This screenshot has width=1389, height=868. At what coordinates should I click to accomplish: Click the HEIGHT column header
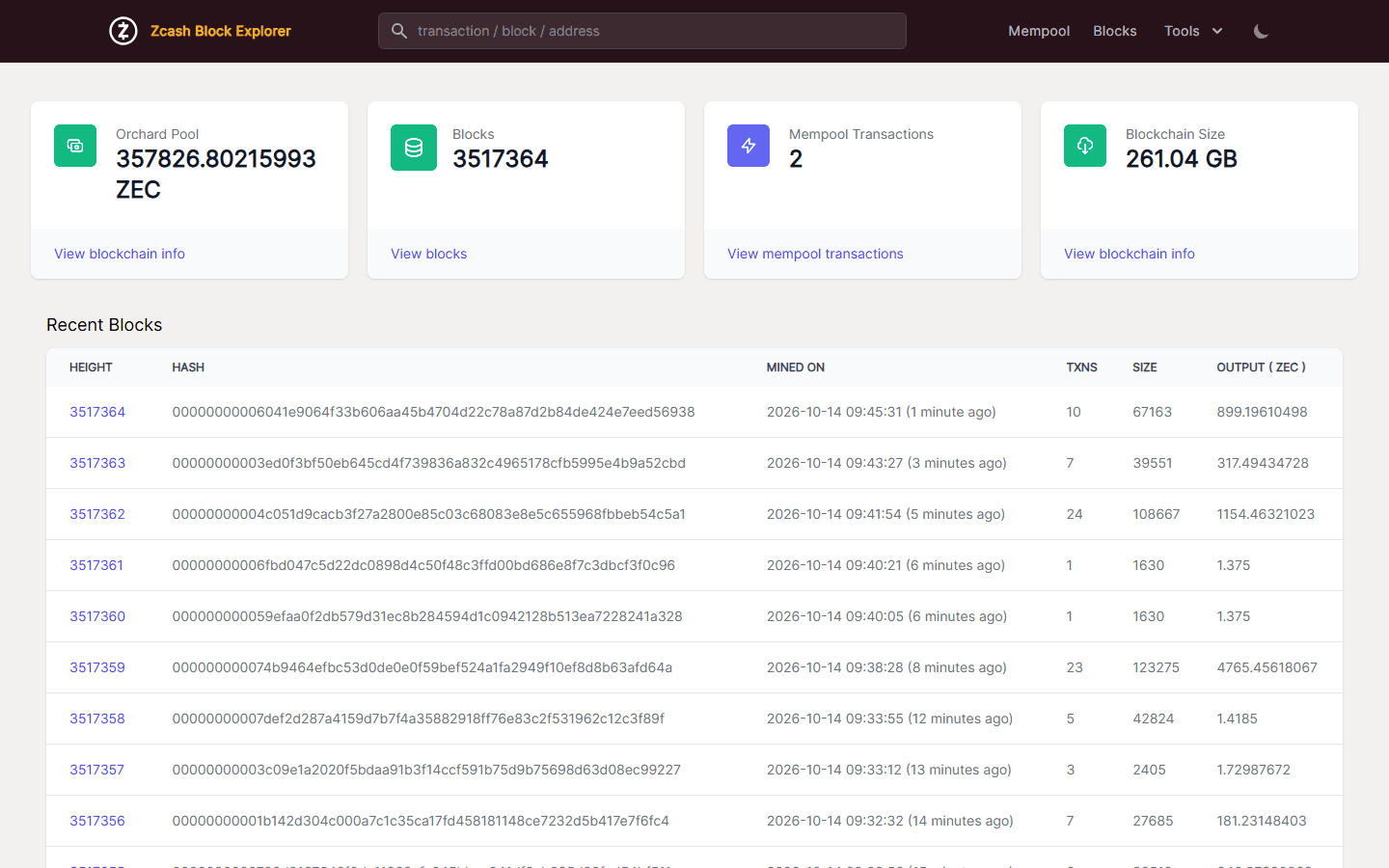click(x=91, y=367)
